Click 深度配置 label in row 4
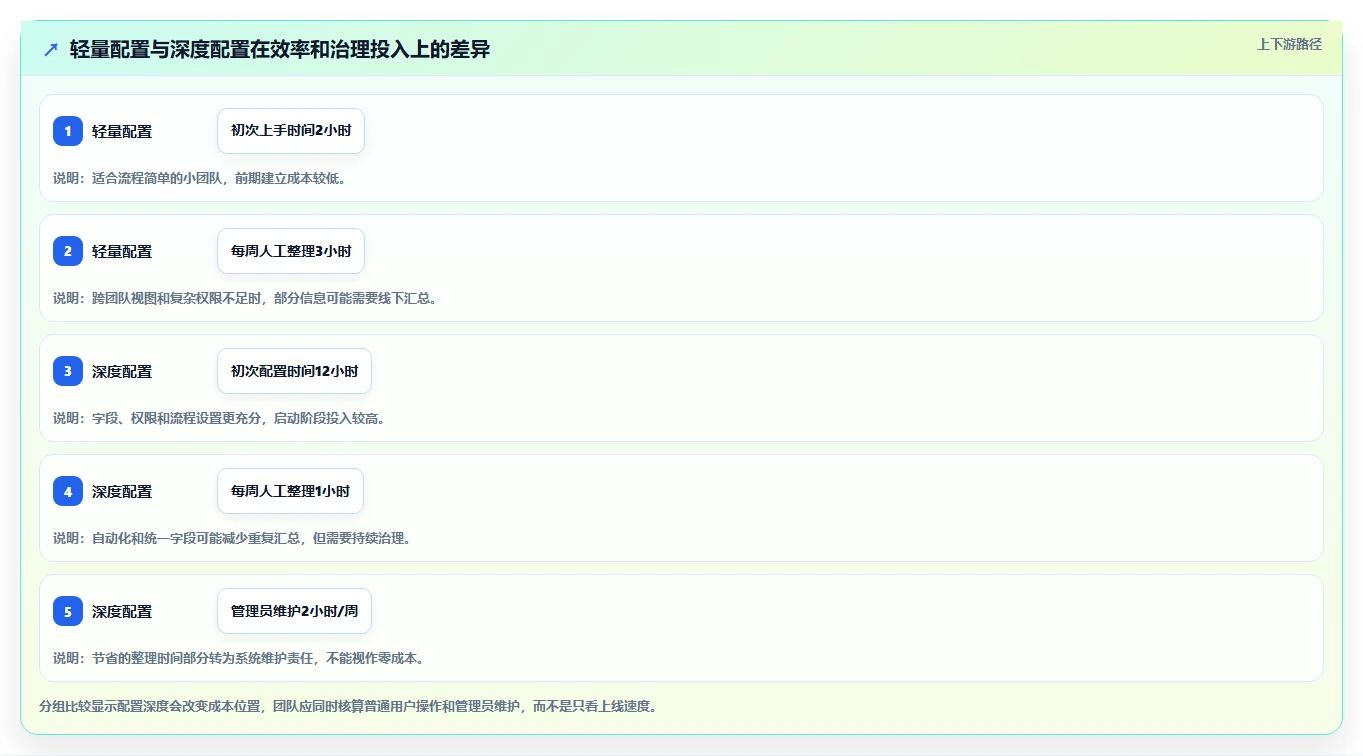The height and width of the screenshot is (756, 1363). point(122,492)
